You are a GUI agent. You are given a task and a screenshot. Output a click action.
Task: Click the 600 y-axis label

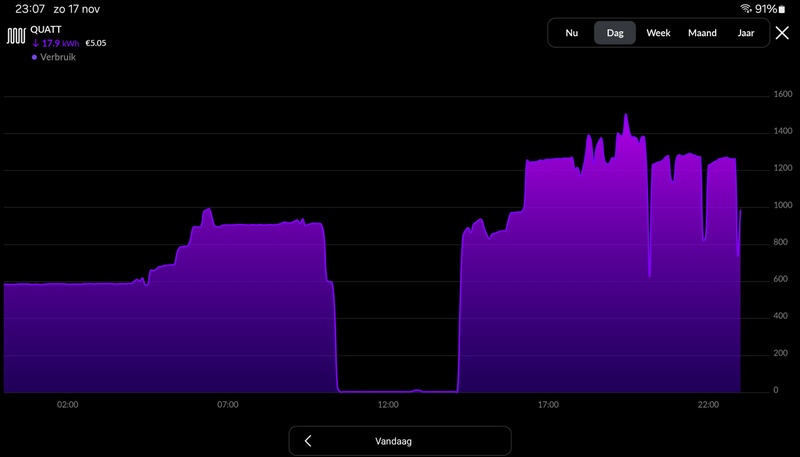(x=783, y=280)
